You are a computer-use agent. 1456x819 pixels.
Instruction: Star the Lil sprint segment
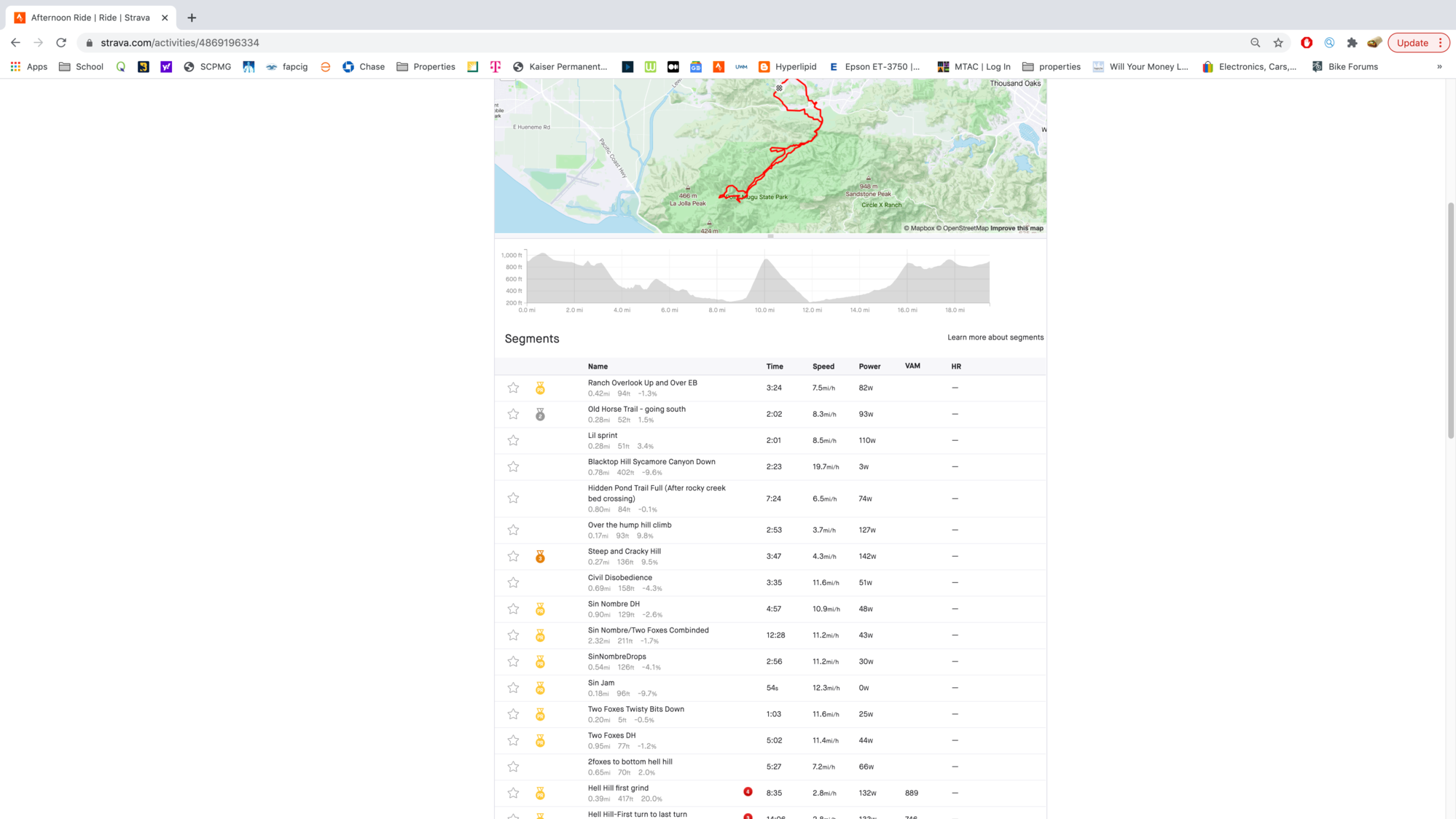(x=513, y=440)
